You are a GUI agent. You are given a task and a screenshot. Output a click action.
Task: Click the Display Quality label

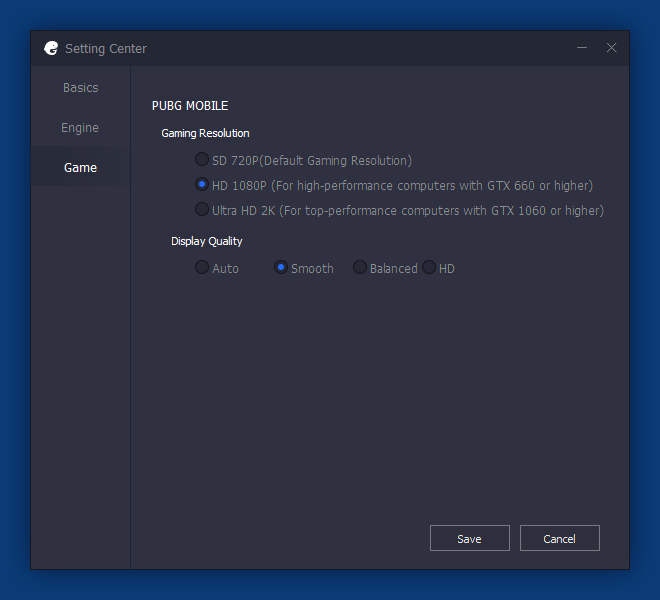point(207,241)
